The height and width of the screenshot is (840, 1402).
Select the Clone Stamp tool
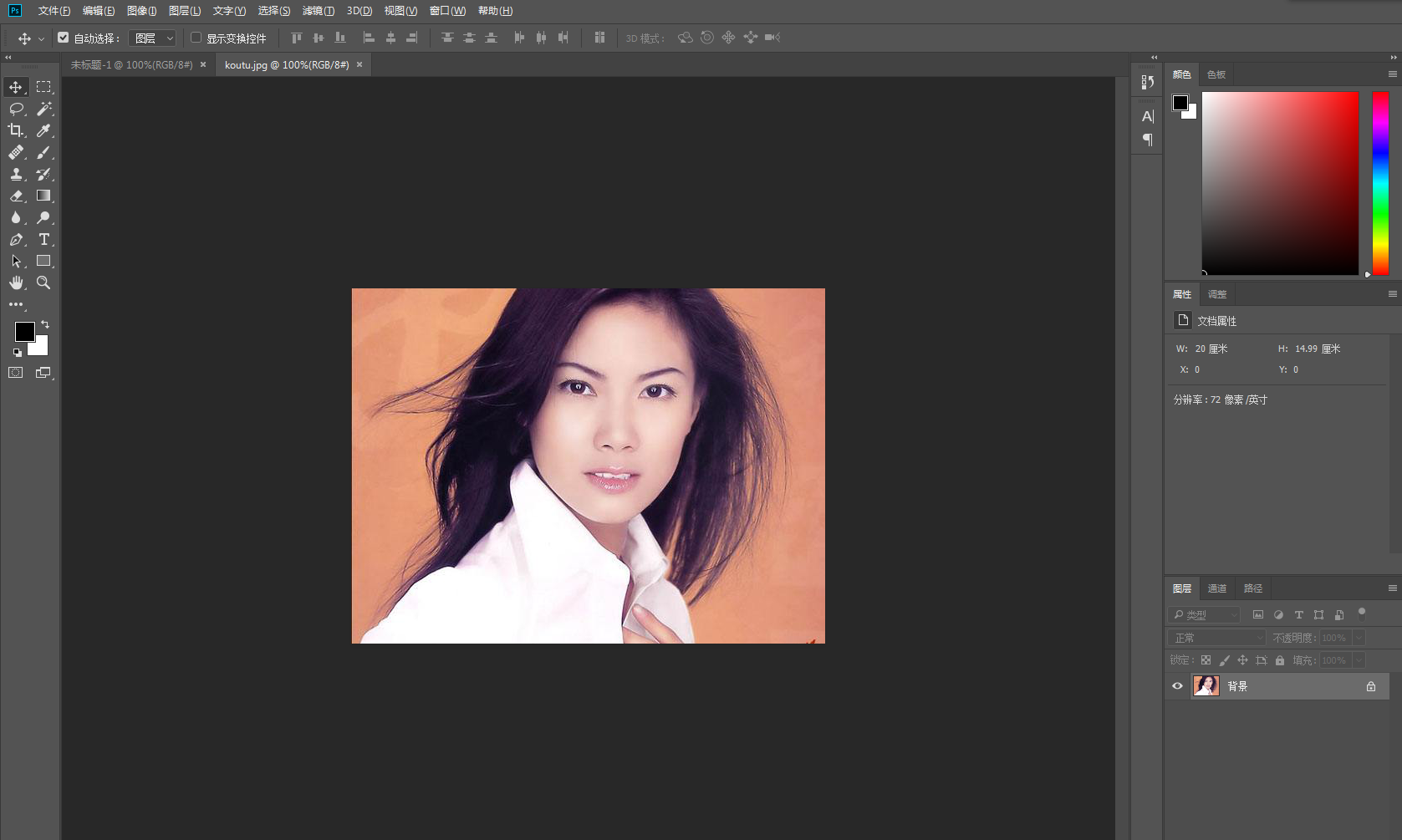click(16, 174)
